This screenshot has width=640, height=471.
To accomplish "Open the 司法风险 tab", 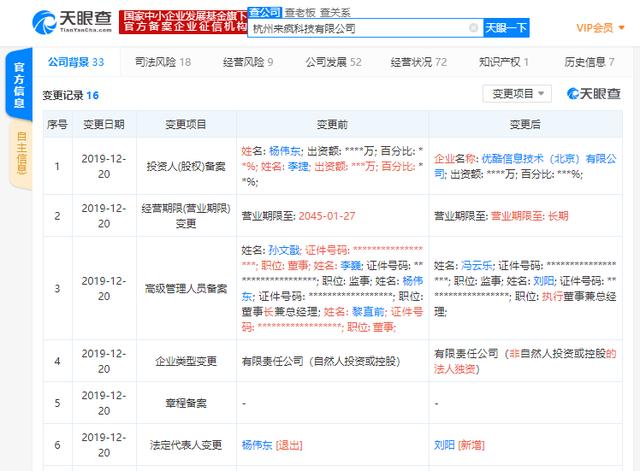I will [x=162, y=62].
